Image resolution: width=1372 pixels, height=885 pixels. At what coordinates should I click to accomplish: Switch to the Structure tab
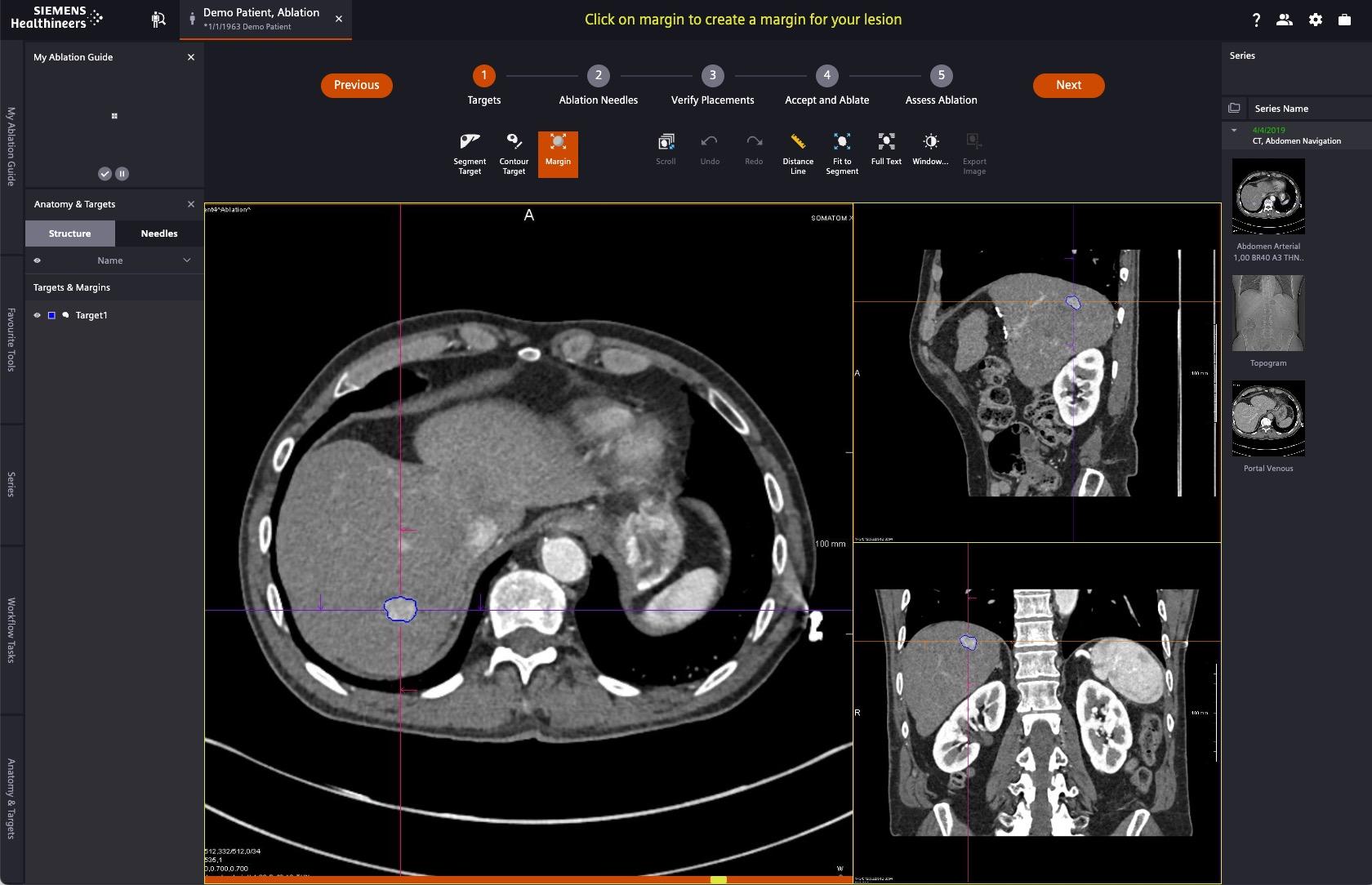(x=69, y=233)
